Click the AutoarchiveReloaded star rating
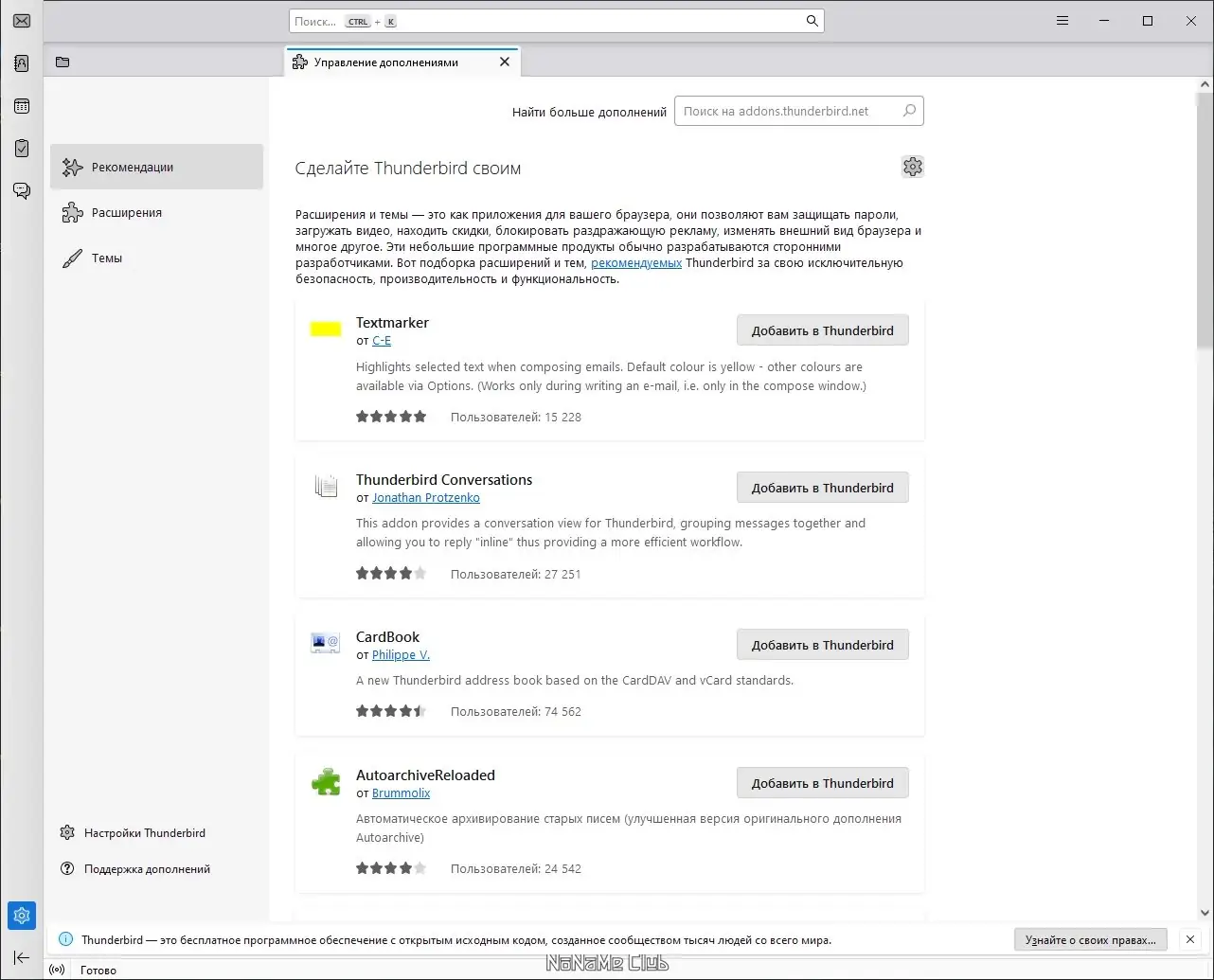 pos(391,869)
